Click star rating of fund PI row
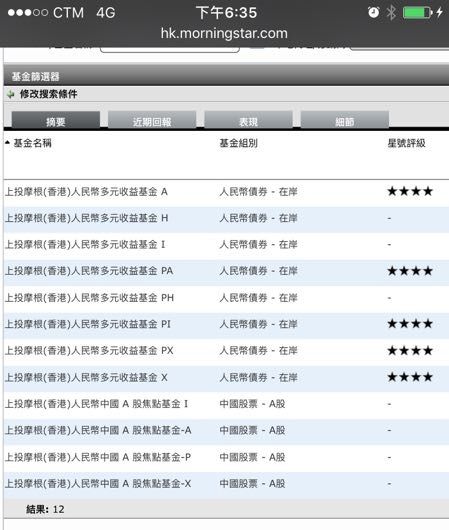The height and width of the screenshot is (530, 449). (x=410, y=324)
